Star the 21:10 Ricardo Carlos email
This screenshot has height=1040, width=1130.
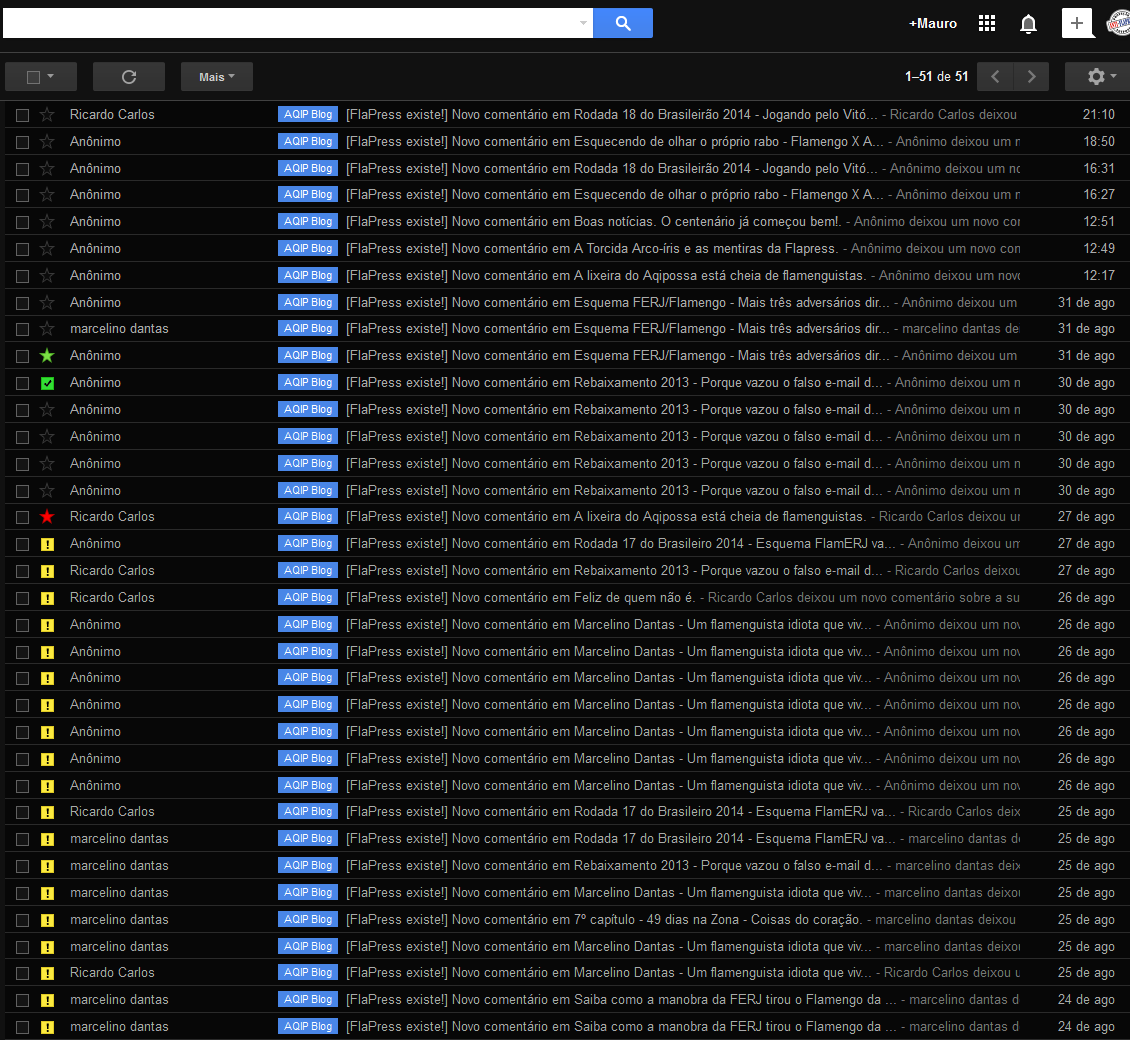pos(47,115)
